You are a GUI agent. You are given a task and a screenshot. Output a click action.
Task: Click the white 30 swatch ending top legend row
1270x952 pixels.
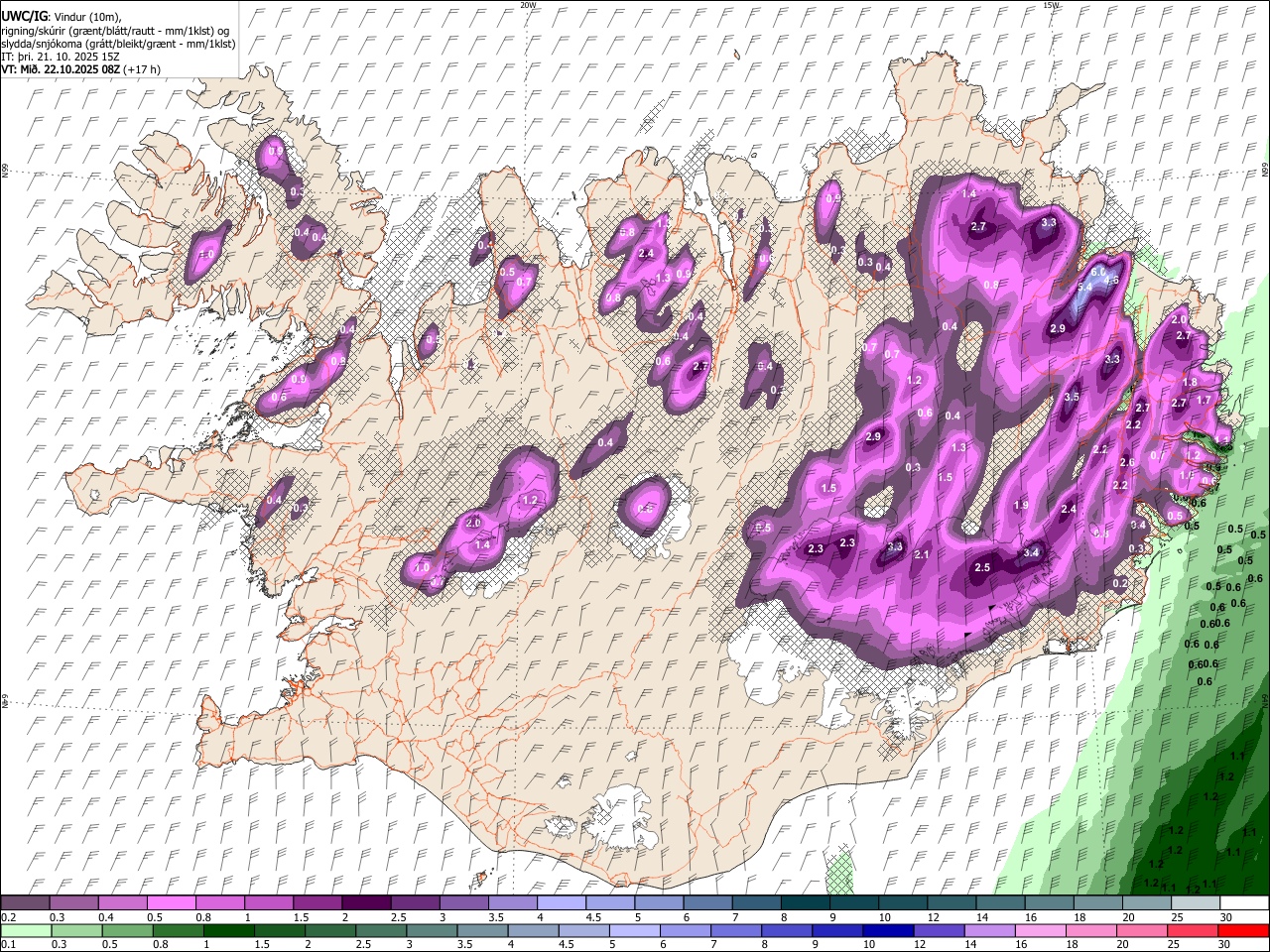point(1243,902)
